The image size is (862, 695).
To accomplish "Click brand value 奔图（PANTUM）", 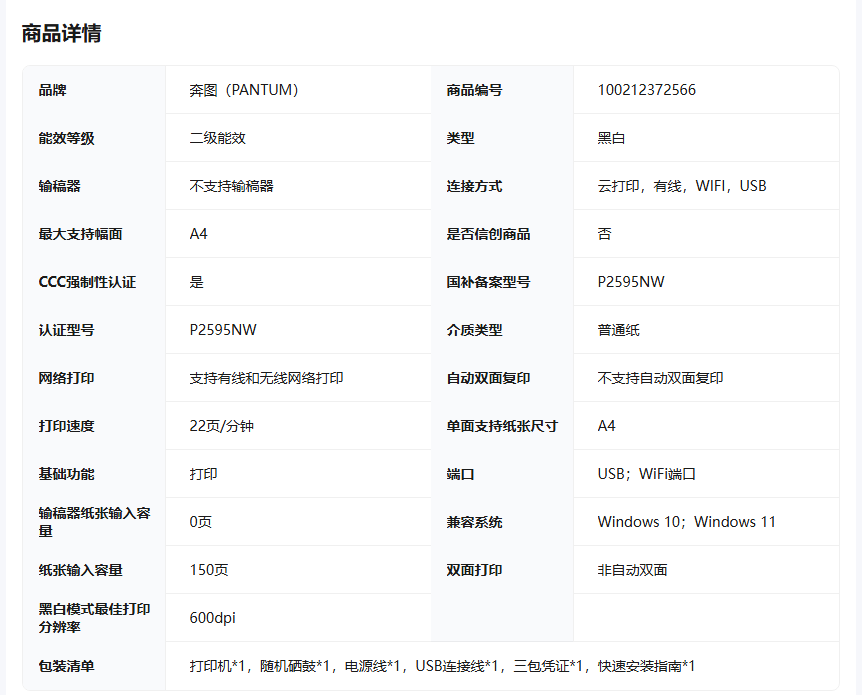I will tap(244, 90).
